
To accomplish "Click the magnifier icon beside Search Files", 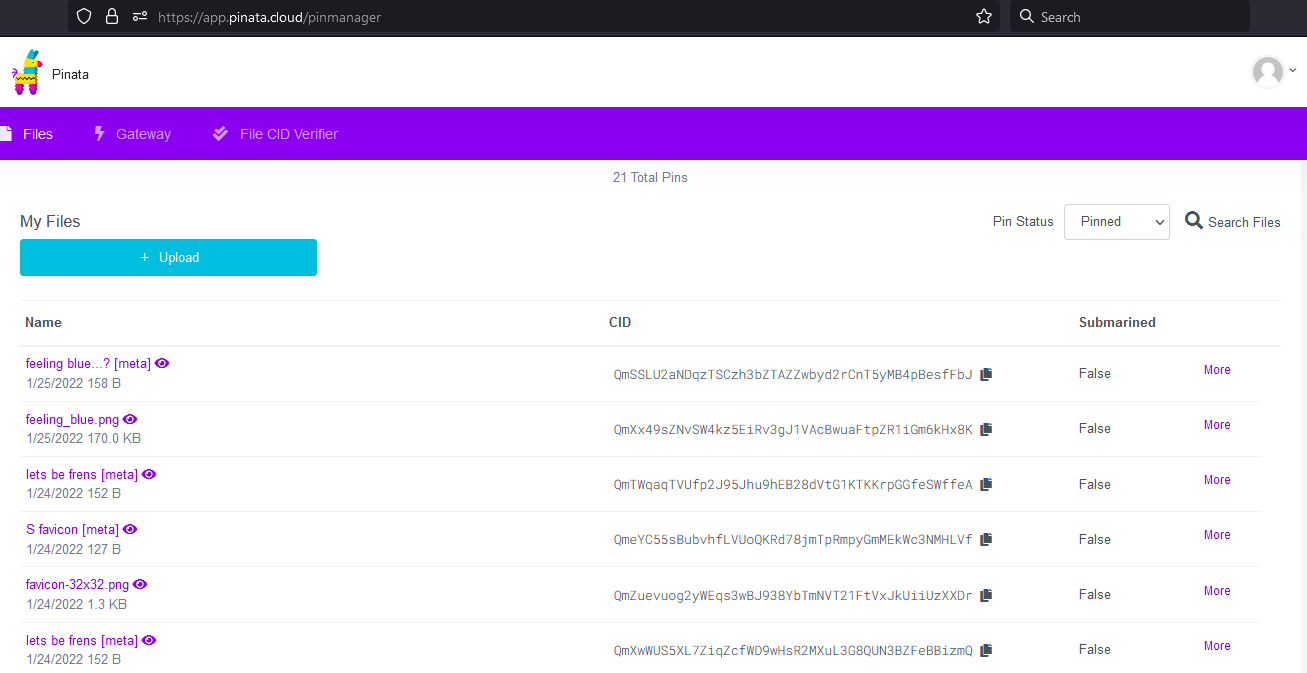I will [x=1194, y=220].
